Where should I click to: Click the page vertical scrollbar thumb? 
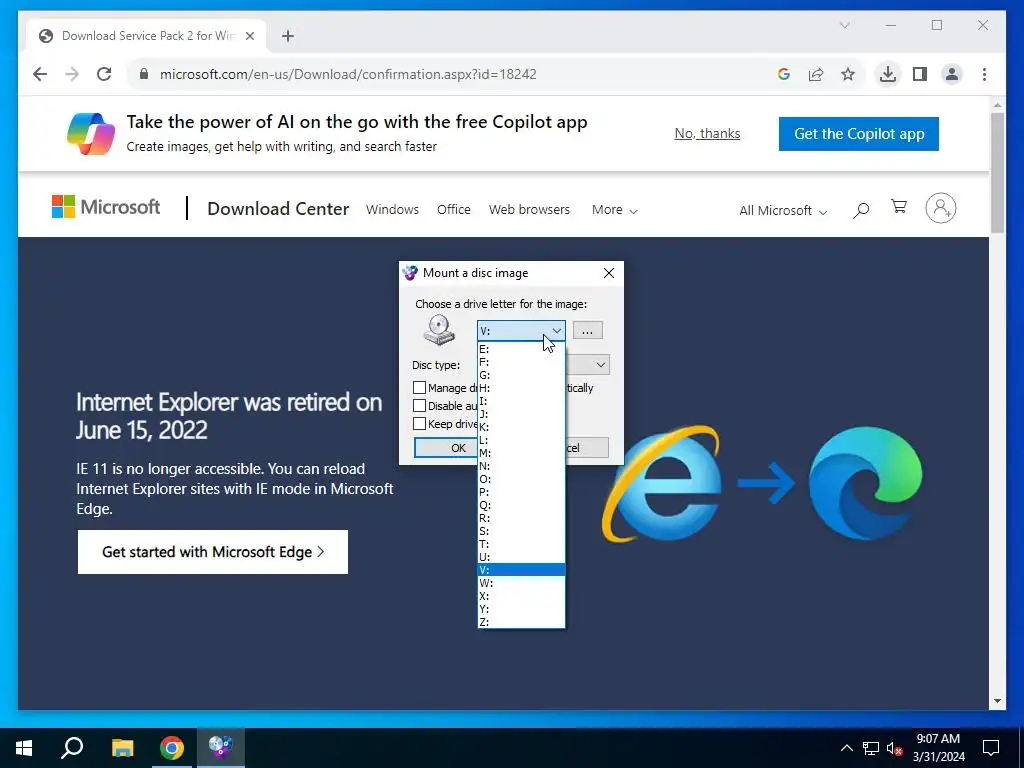click(x=997, y=173)
